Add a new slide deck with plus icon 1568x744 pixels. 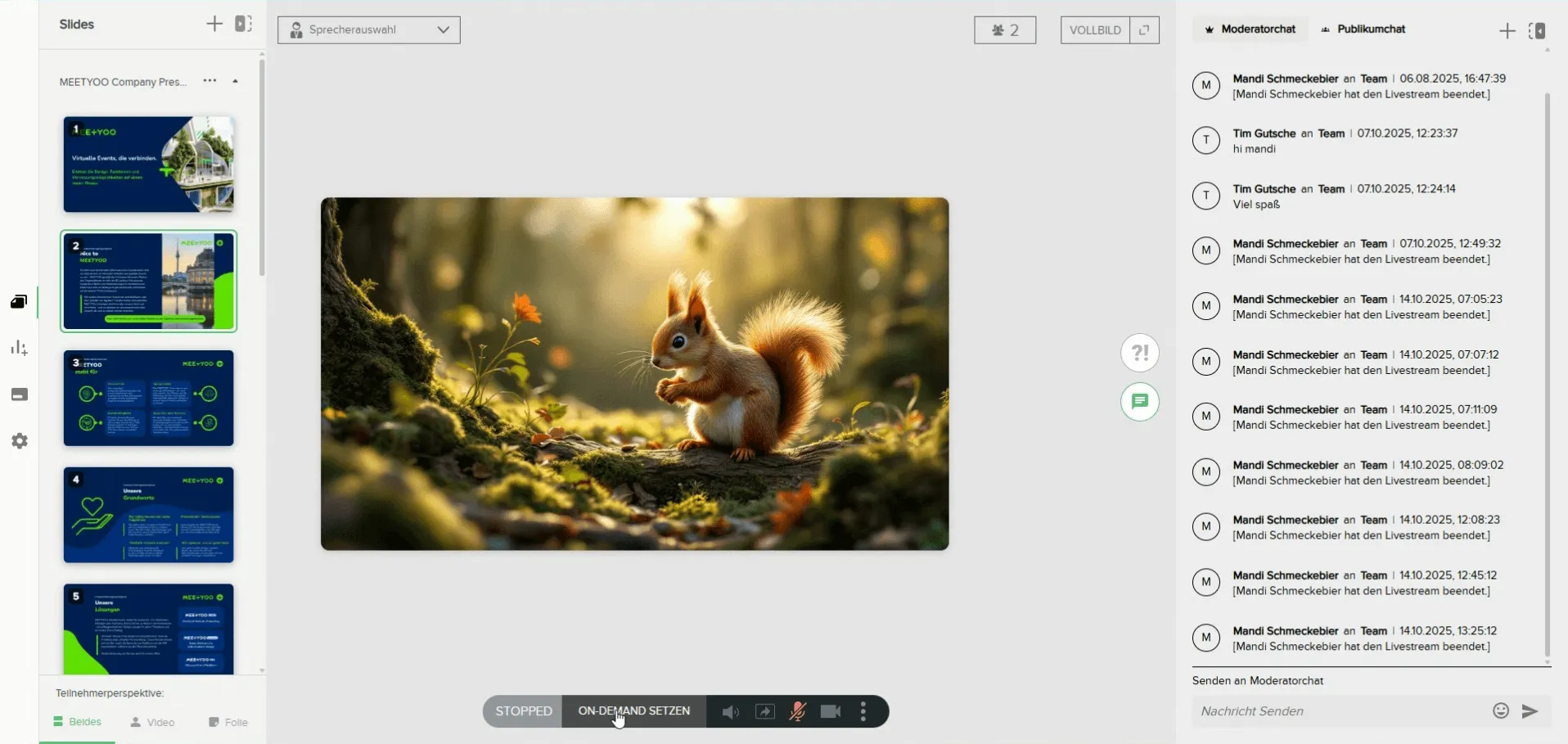click(x=214, y=24)
